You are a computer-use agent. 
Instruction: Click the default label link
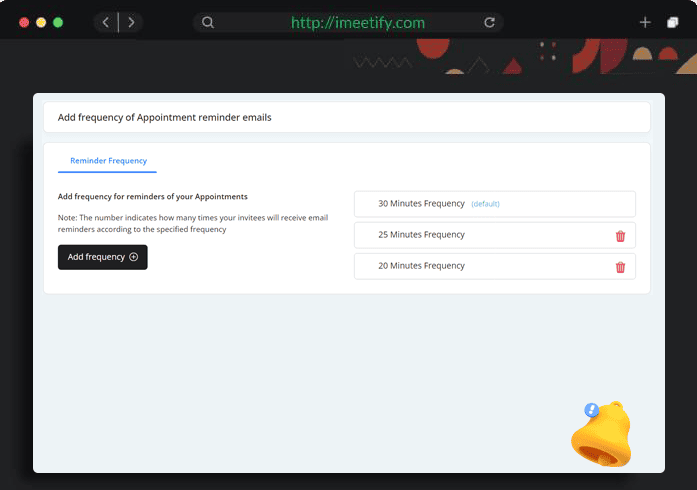coord(485,204)
